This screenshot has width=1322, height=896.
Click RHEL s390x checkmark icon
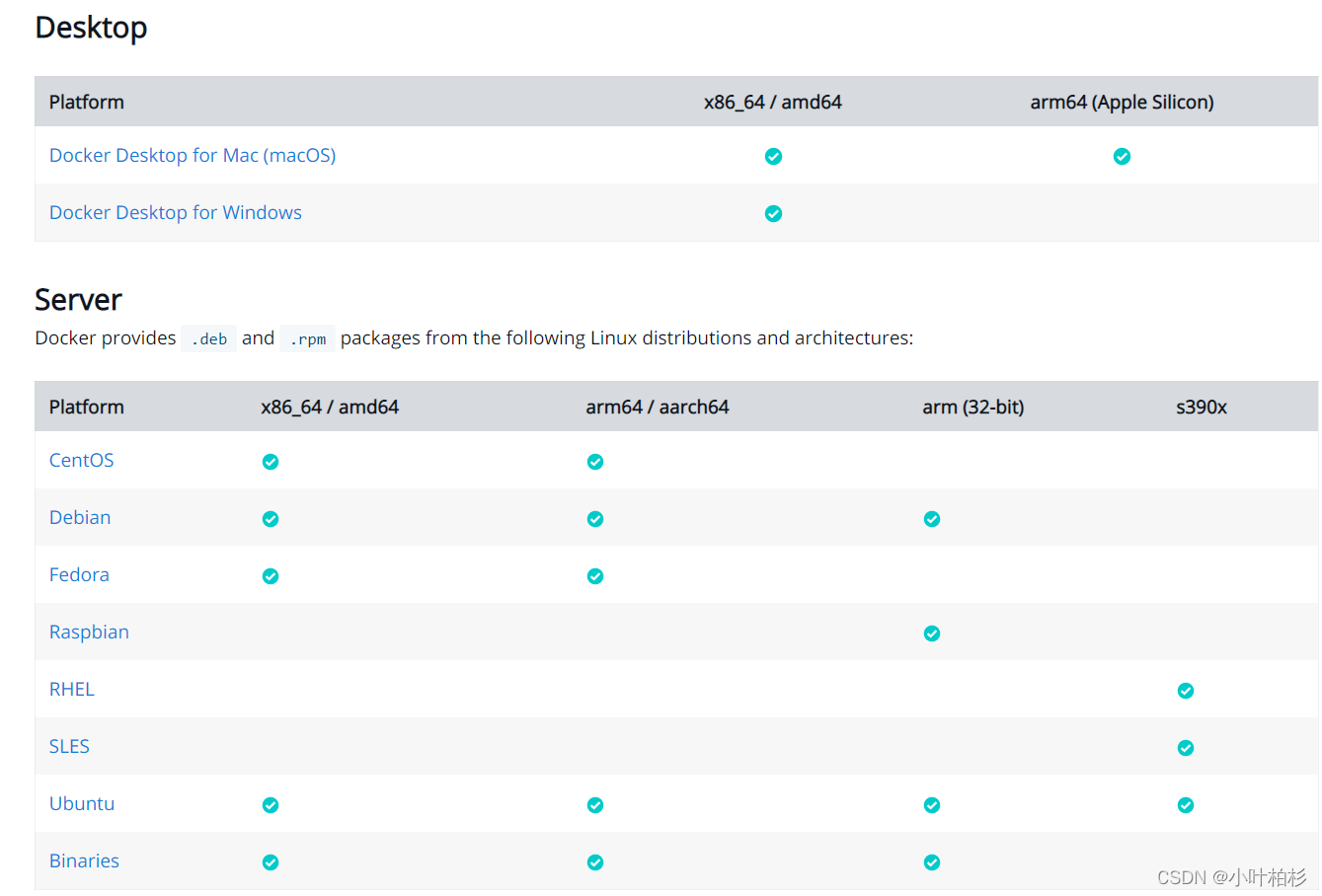pyautogui.click(x=1186, y=691)
